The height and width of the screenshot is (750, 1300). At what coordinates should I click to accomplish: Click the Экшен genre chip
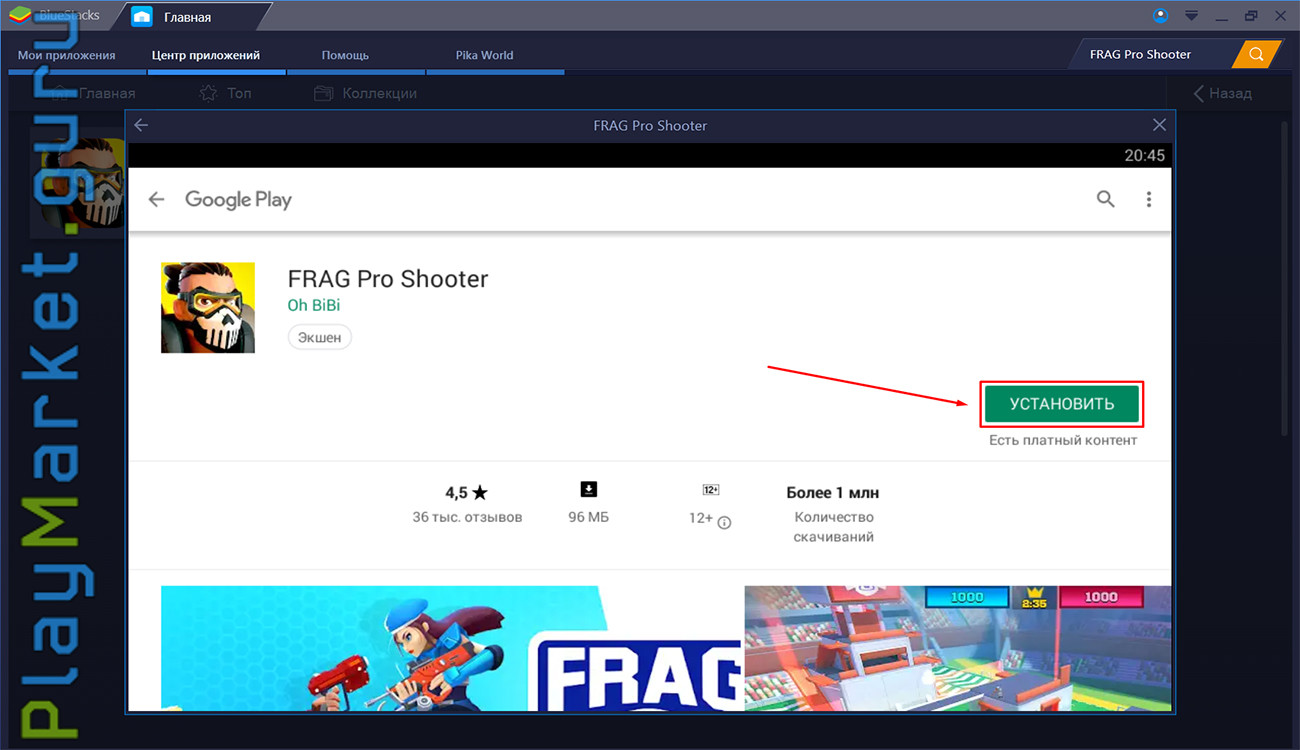click(x=320, y=337)
